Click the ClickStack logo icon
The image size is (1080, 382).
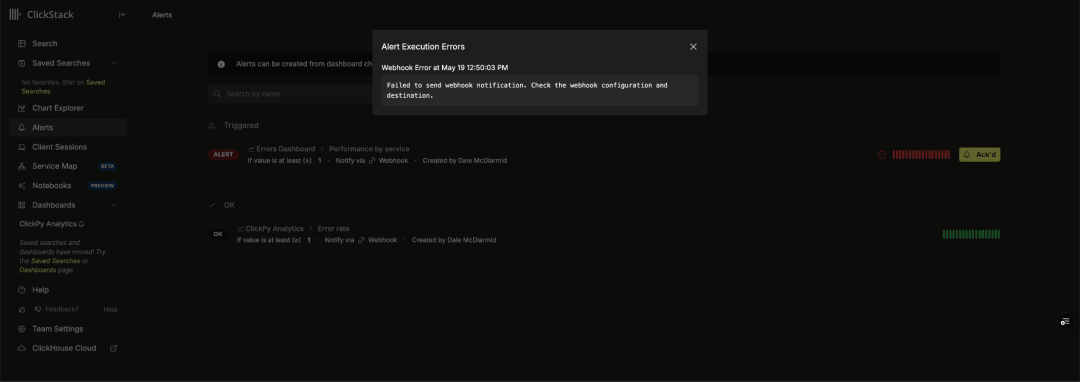click(x=15, y=14)
